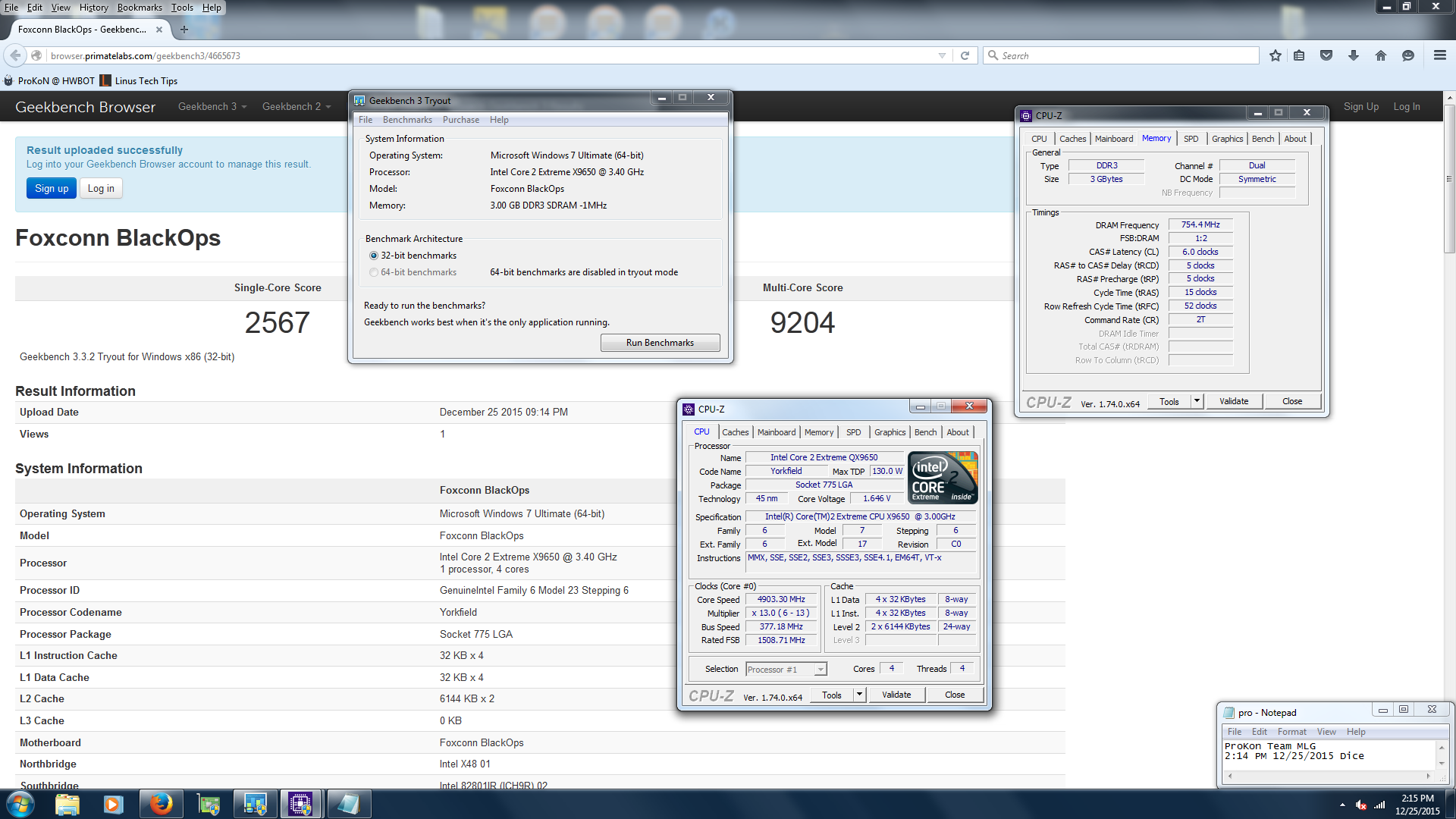Expand Geekbench 2 nav dropdown
1456x819 pixels.
point(297,107)
